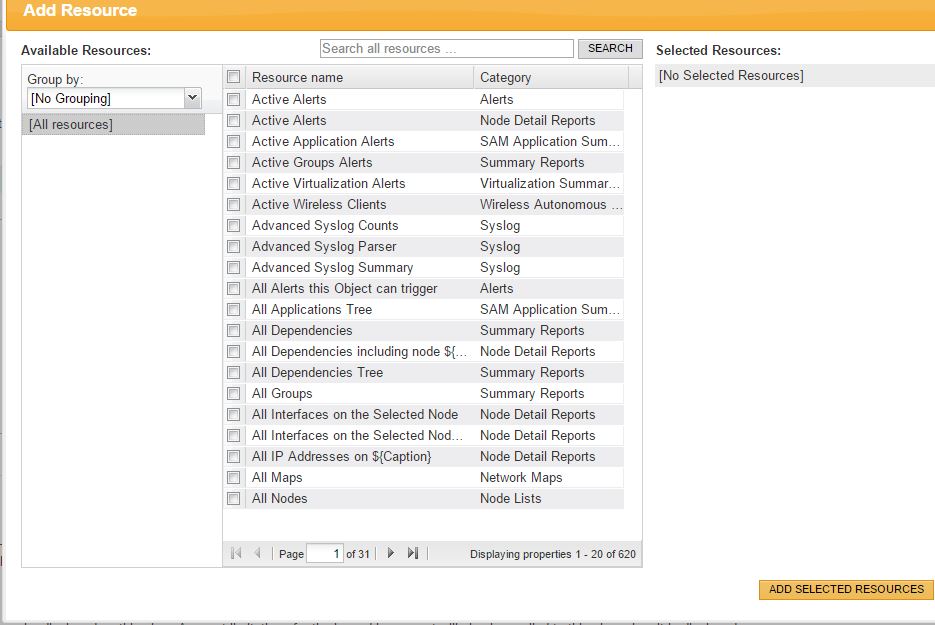Viewport: 935px width, 625px height.
Task: Select All Interfaces on the Selected Node
Action: pos(355,414)
